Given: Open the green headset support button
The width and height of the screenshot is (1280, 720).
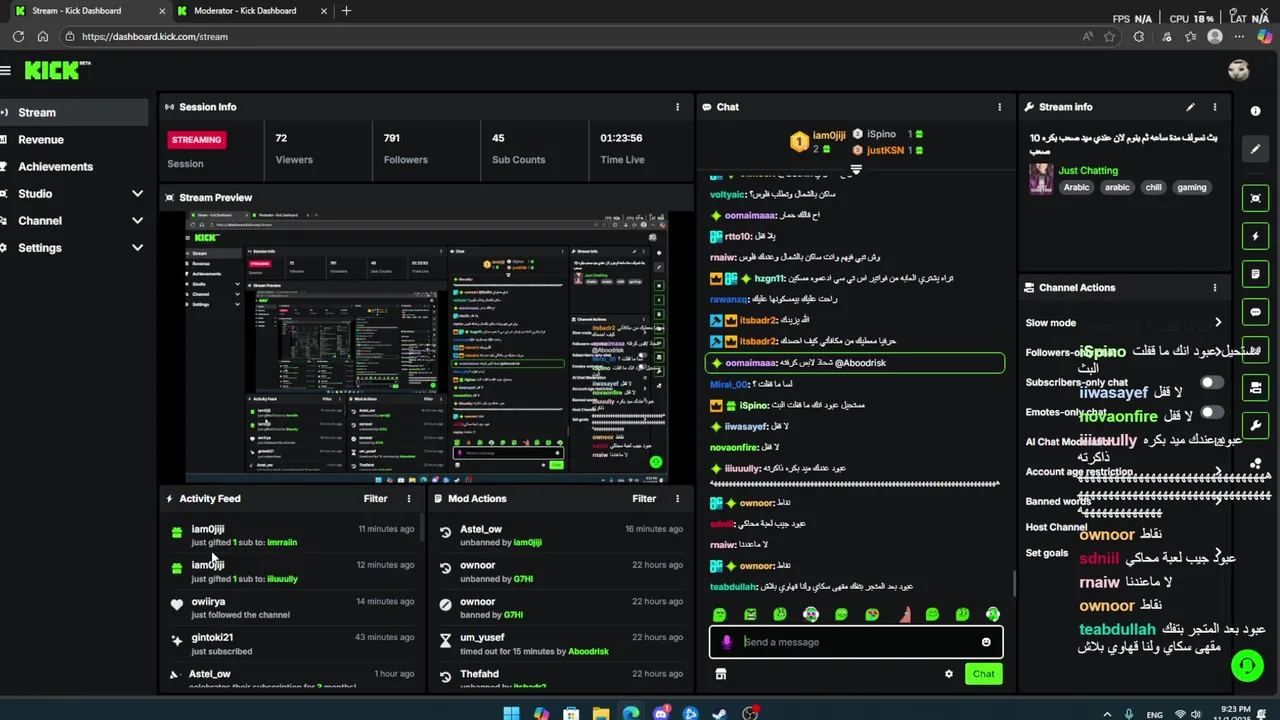Looking at the screenshot, I should point(1246,665).
